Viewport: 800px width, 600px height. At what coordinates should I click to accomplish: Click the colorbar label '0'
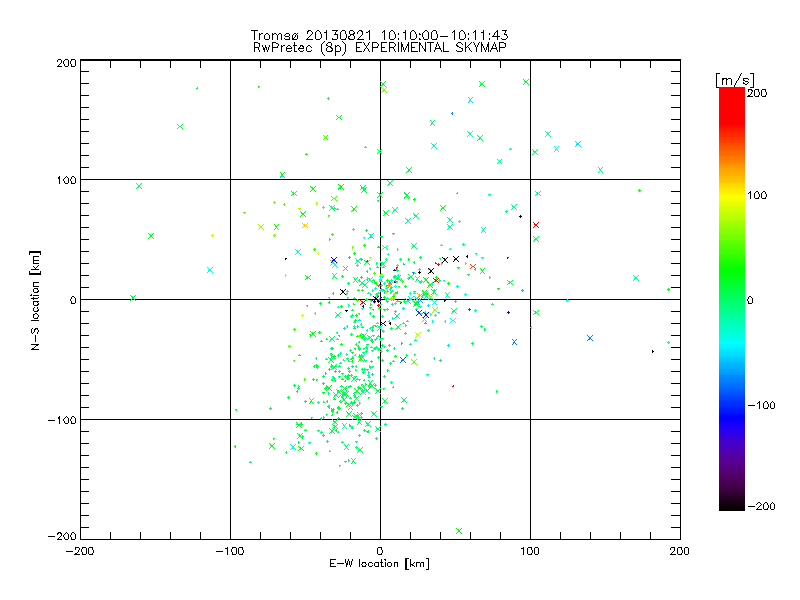pos(750,300)
